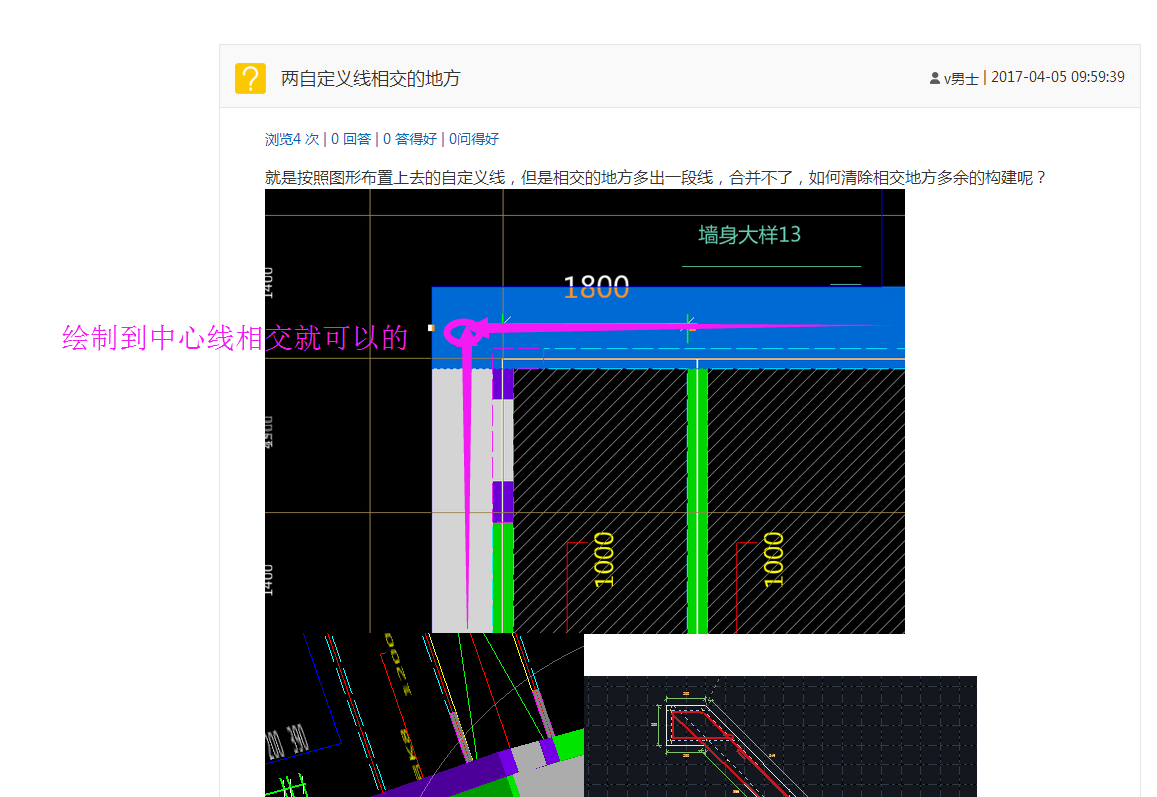Click the question description text about 自定义线
The width and height of the screenshot is (1157, 797).
pyautogui.click(x=655, y=177)
